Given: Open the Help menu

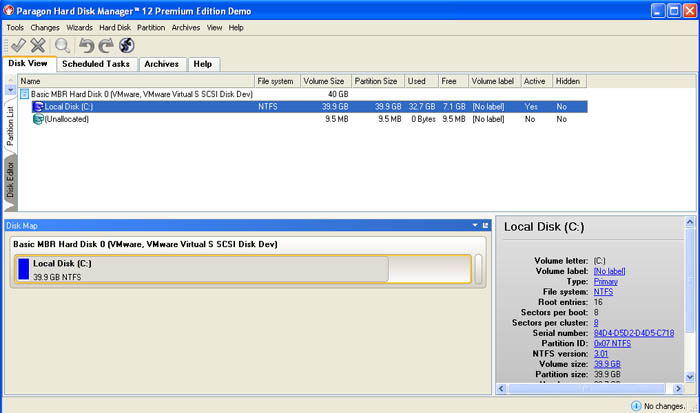Looking at the screenshot, I should (236, 28).
